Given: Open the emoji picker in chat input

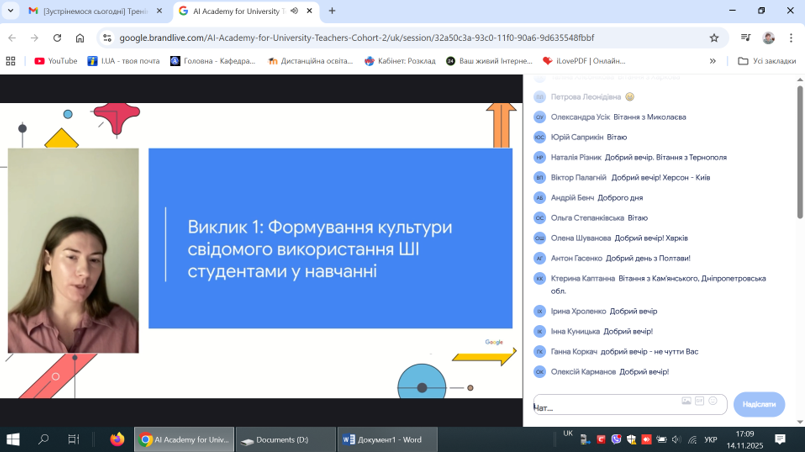Looking at the screenshot, I should point(713,401).
